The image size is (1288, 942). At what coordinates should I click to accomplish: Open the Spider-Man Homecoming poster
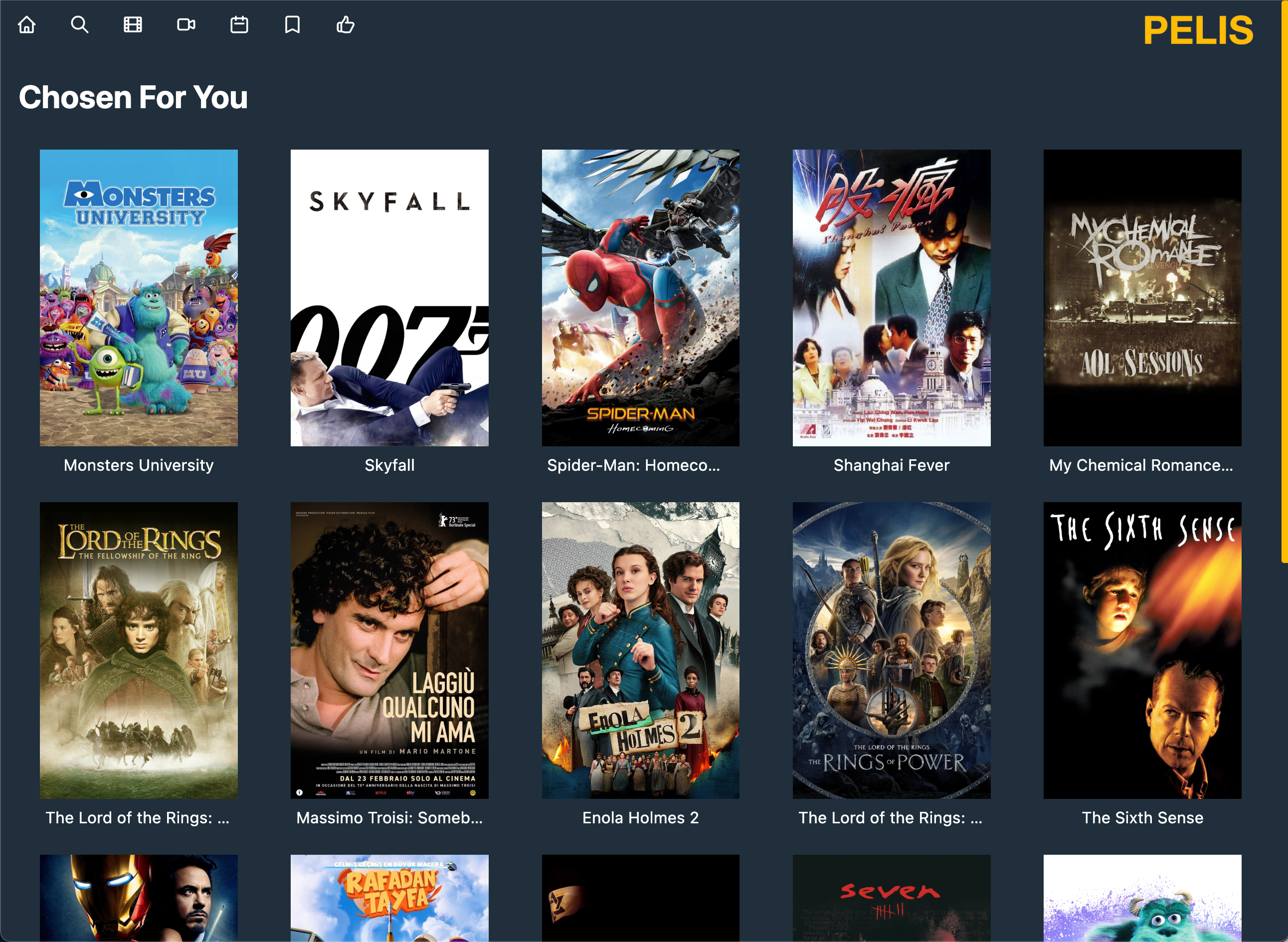click(x=640, y=298)
